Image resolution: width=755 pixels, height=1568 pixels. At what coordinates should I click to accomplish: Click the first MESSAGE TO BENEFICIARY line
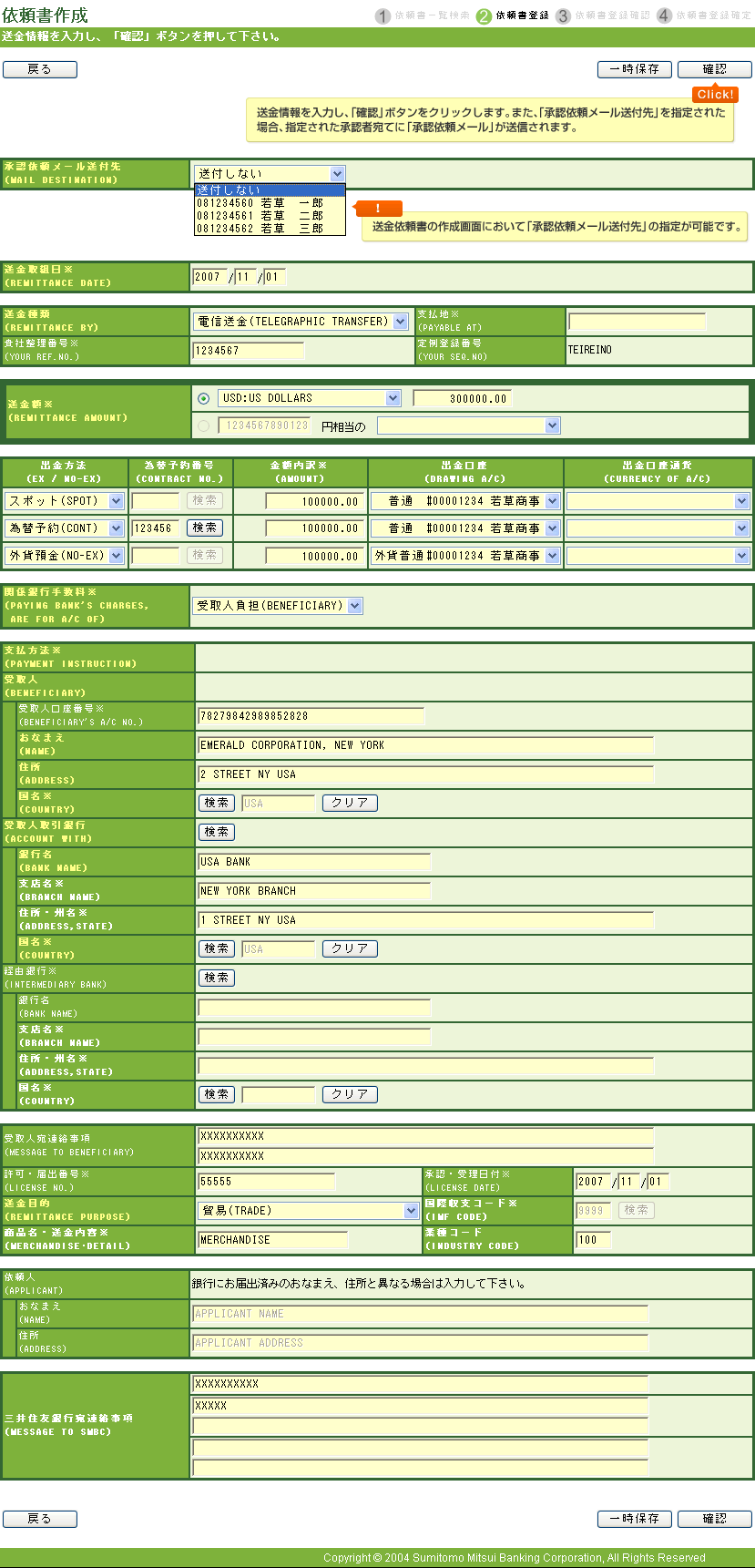click(426, 1136)
